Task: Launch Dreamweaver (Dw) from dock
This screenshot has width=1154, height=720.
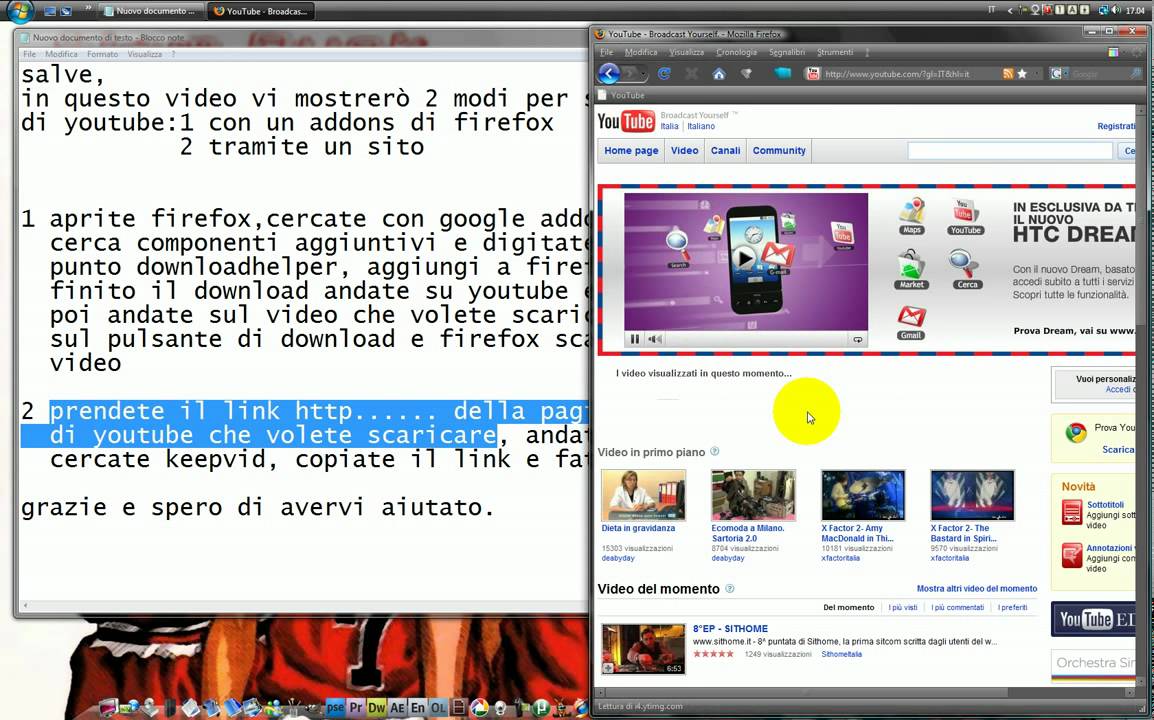Action: 377,707
